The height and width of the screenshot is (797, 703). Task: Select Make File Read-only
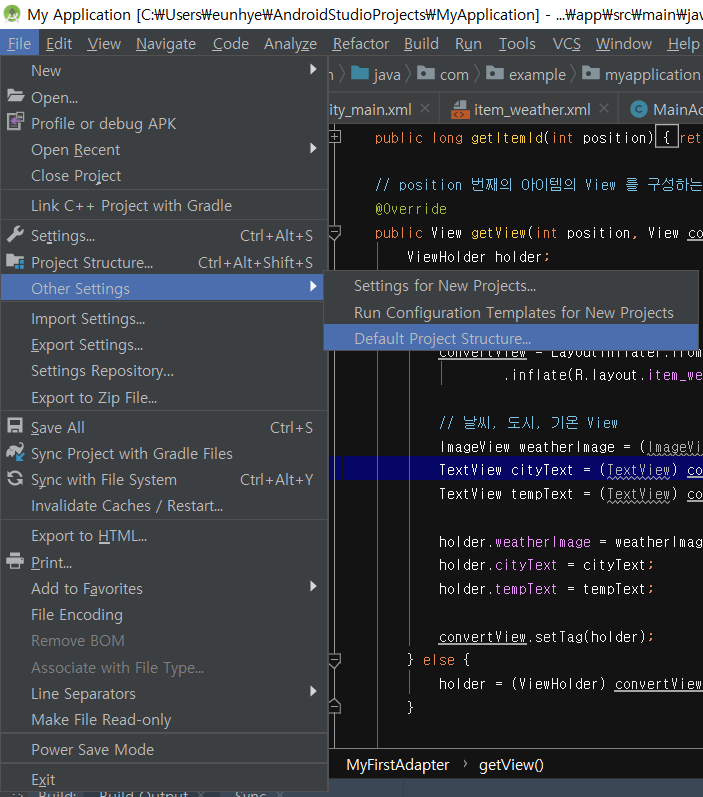point(163,720)
